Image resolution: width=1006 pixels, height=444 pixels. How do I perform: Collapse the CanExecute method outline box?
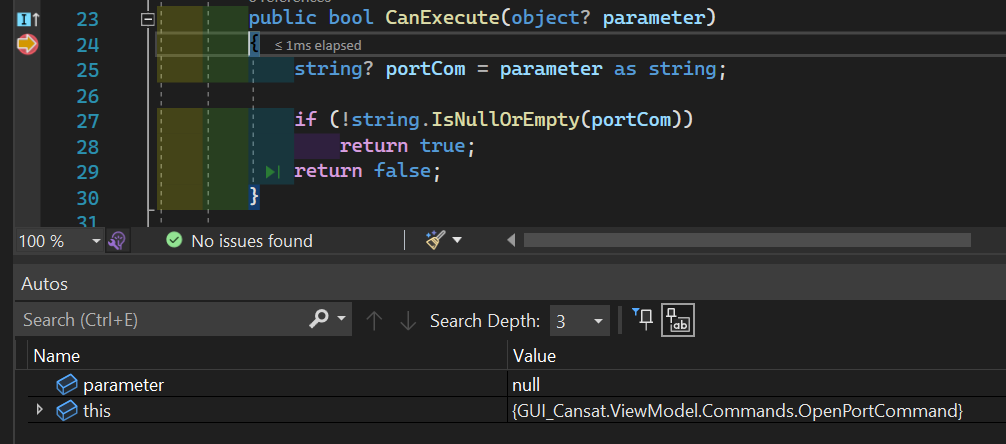click(148, 20)
